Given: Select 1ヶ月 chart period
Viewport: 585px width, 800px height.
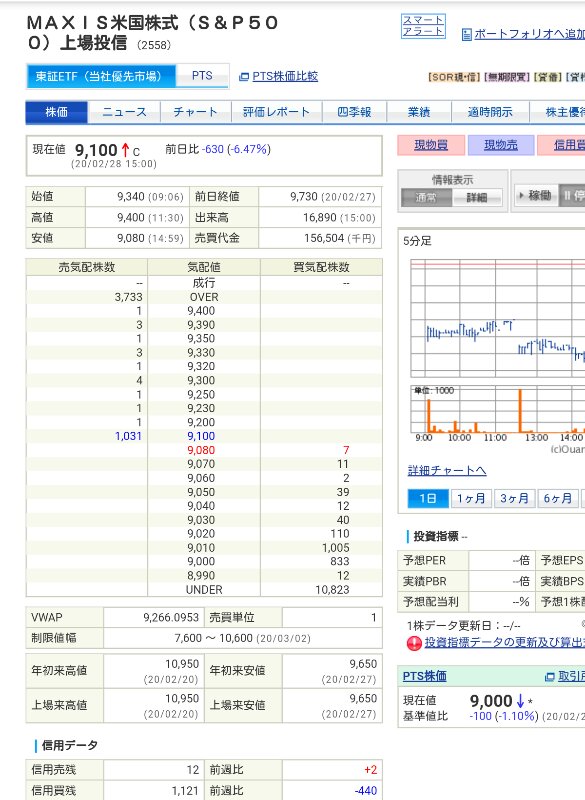Looking at the screenshot, I should click(471, 498).
